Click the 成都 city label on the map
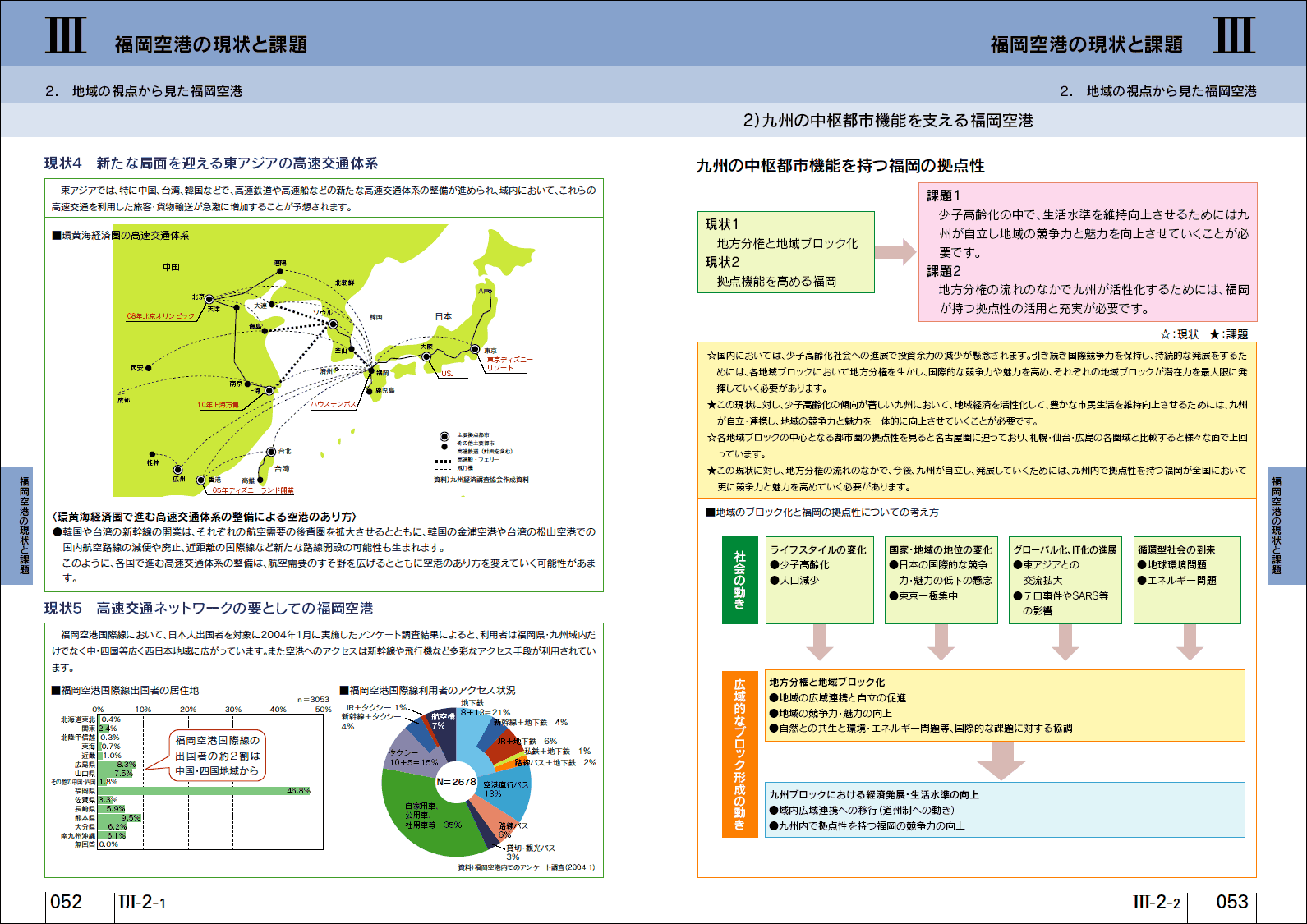 click(x=123, y=400)
